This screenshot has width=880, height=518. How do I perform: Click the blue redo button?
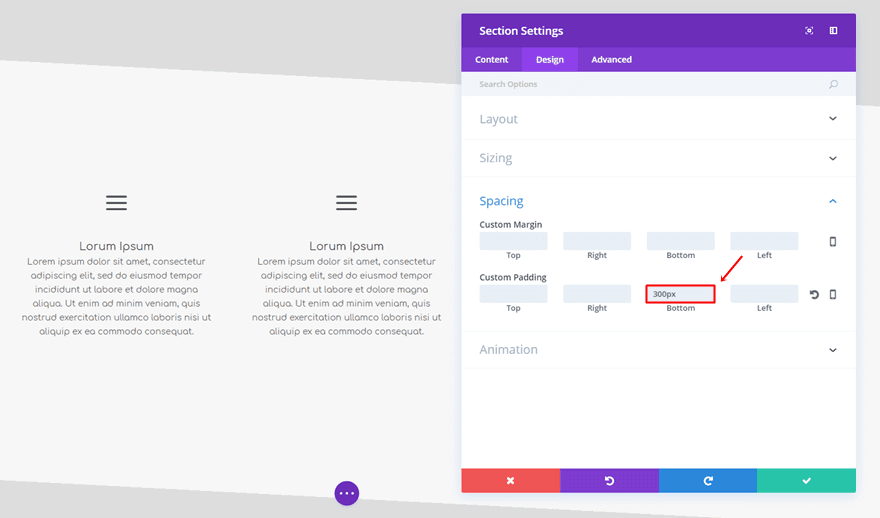[x=708, y=480]
